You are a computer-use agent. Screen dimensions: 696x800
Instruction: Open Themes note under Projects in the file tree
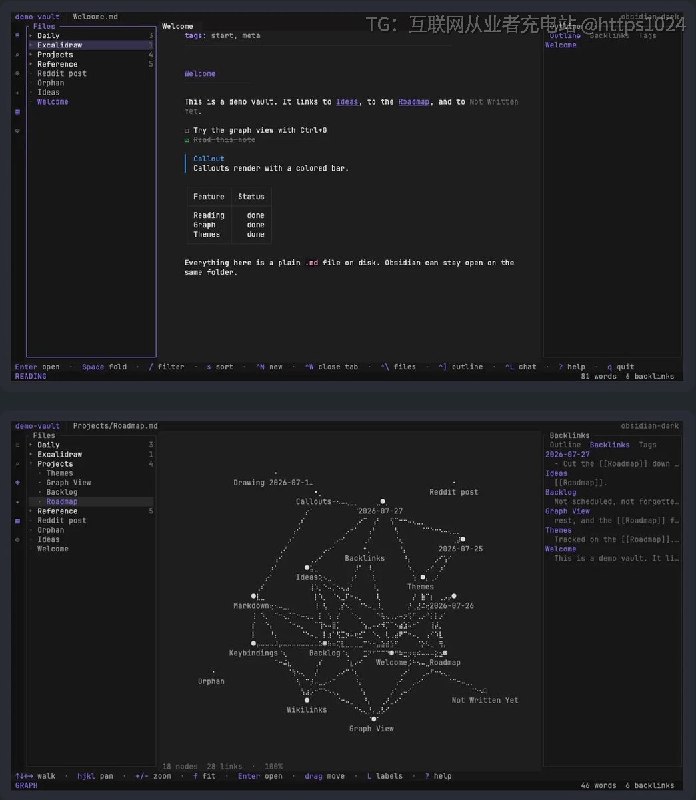[60, 473]
